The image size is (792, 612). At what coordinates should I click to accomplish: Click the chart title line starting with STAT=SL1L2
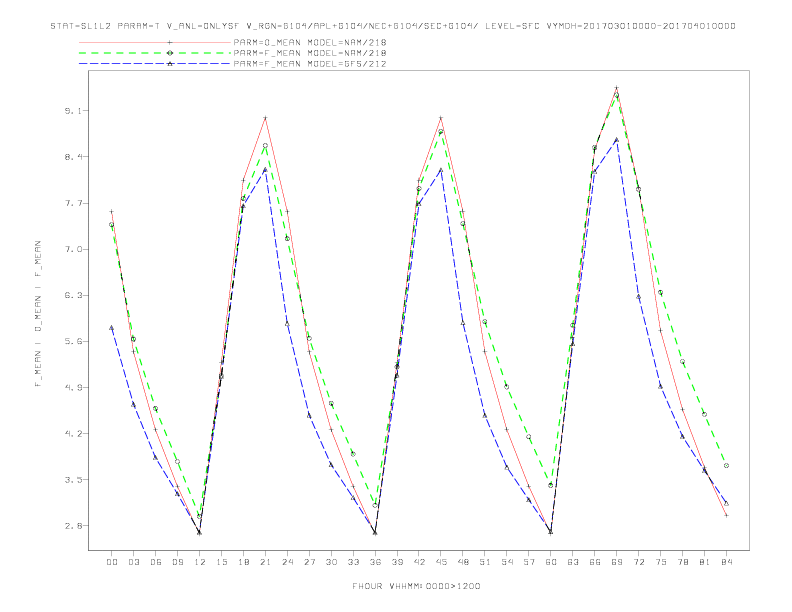pyautogui.click(x=393, y=26)
